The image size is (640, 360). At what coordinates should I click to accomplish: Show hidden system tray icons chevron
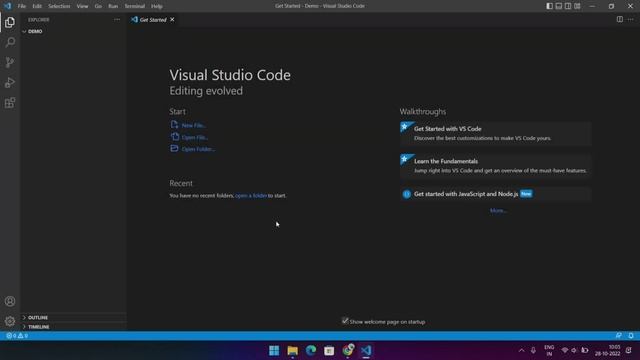(x=521, y=350)
